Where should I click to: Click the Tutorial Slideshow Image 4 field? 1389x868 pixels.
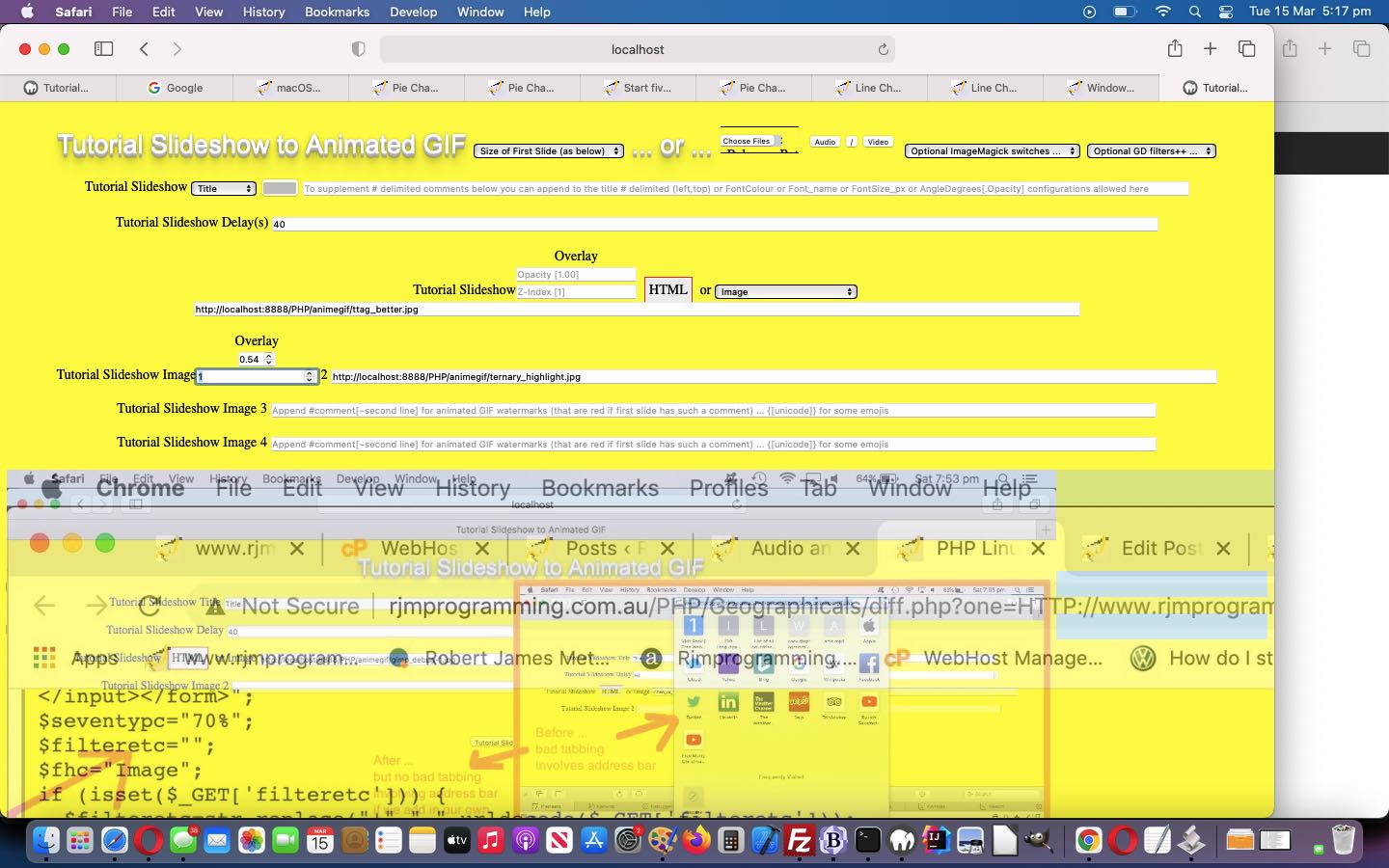[x=713, y=444]
